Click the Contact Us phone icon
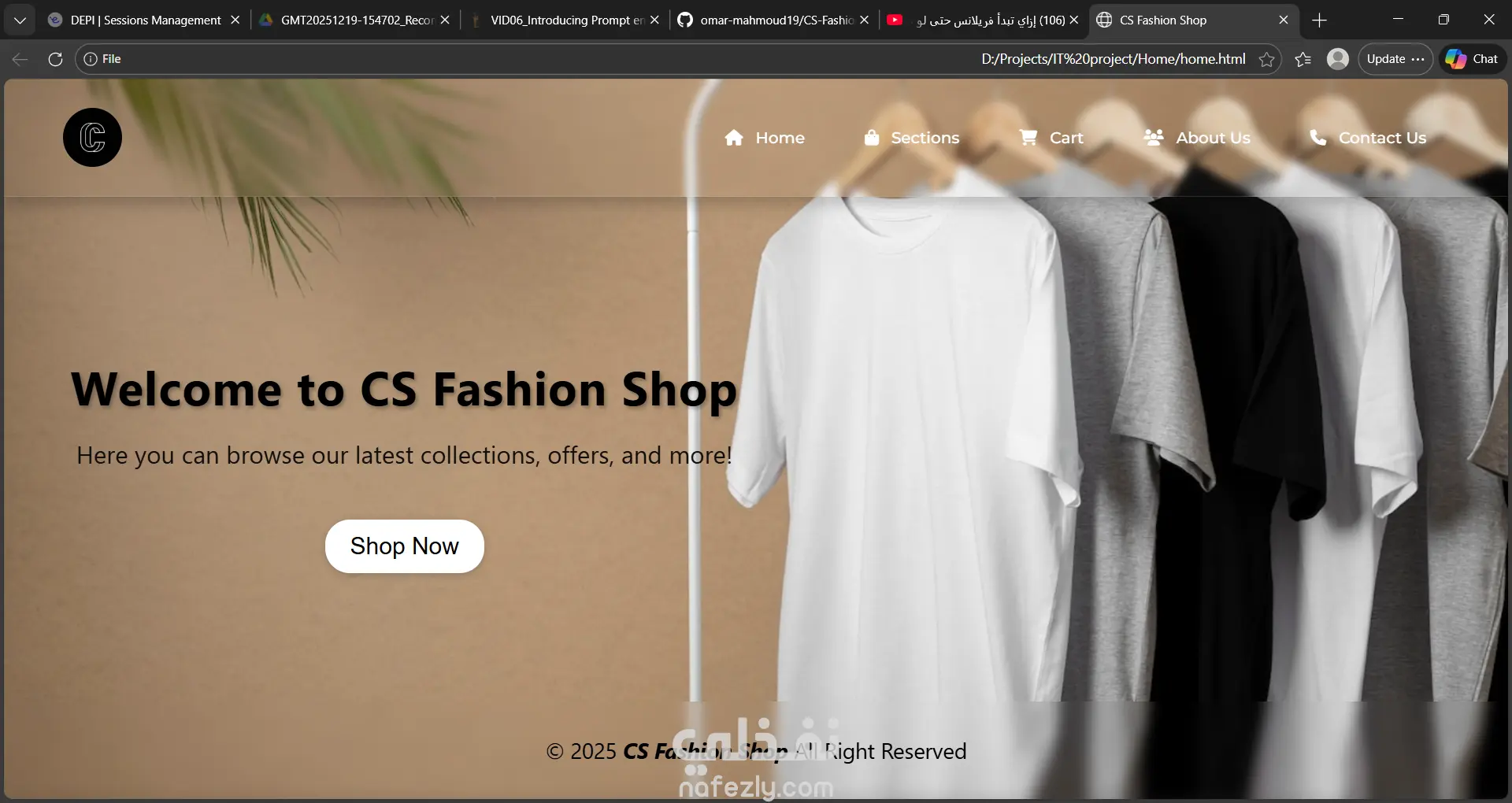The height and width of the screenshot is (803, 1512). click(1317, 138)
